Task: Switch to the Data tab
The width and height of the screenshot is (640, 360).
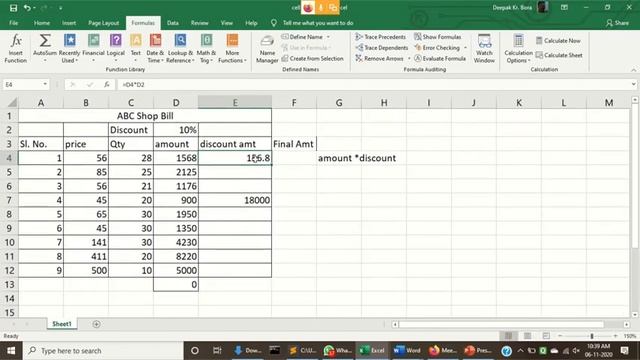Action: point(173,23)
